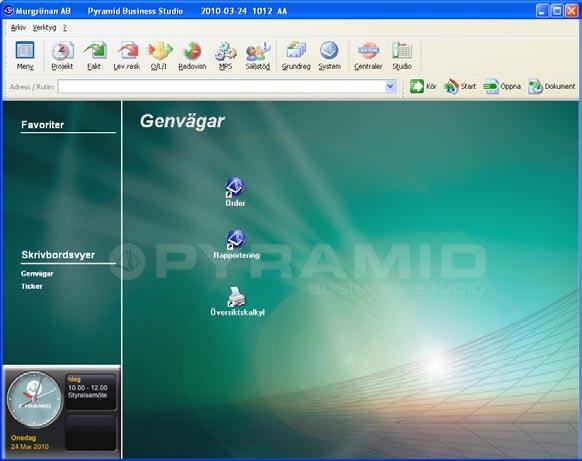Click the Kör button

(x=423, y=86)
